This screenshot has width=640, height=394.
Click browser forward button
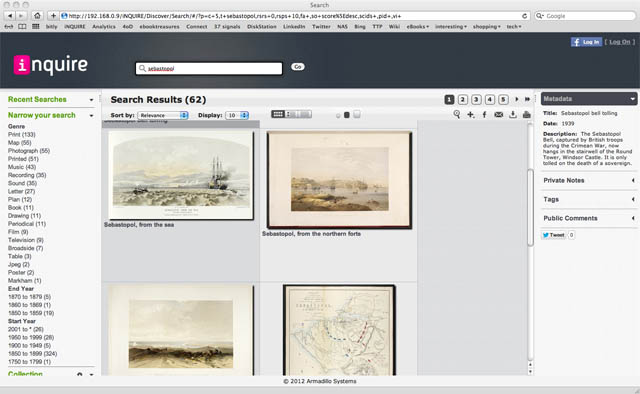21,16
